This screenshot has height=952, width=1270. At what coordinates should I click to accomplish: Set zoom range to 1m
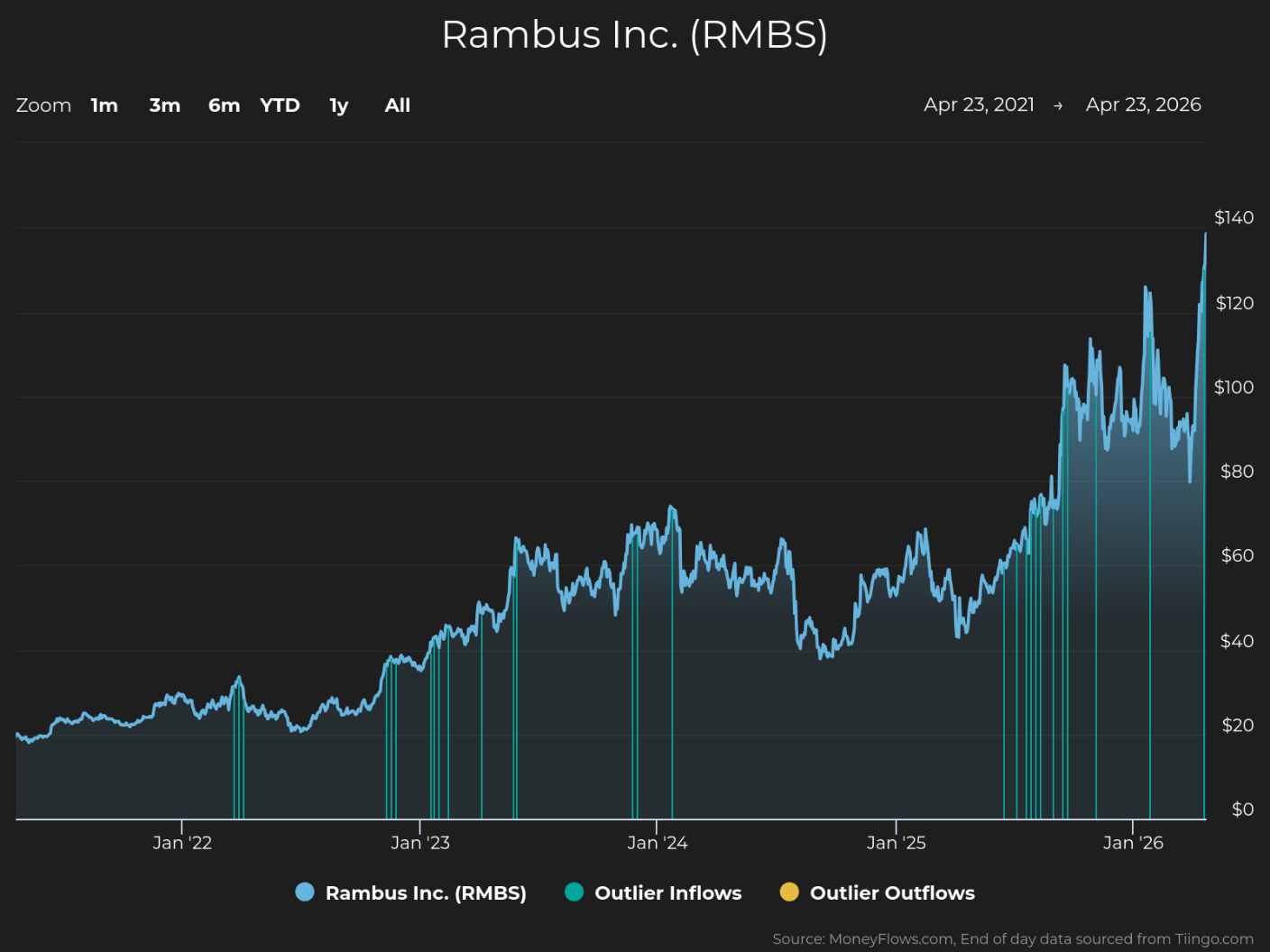click(x=105, y=105)
